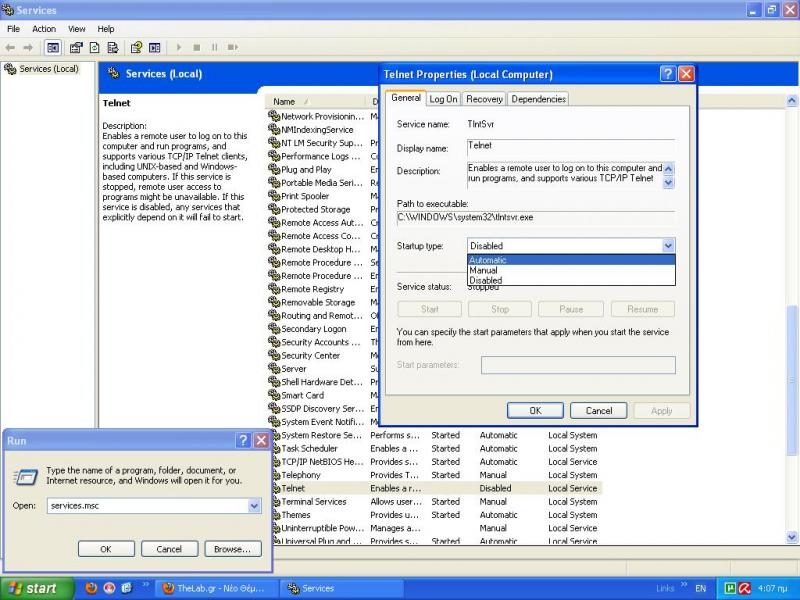Click the gear icon of Print Spooler service

pos(274,196)
